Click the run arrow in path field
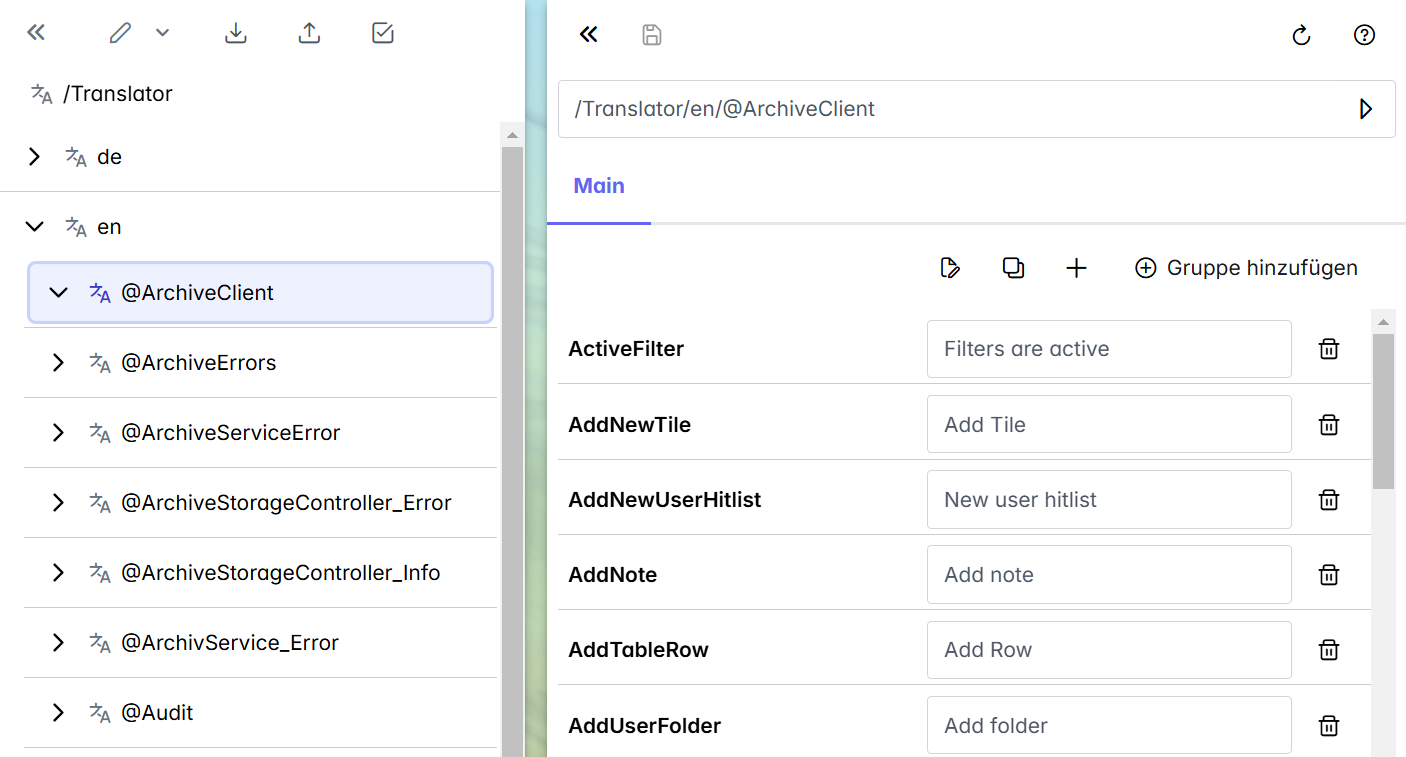The height and width of the screenshot is (757, 1406). tap(1366, 109)
